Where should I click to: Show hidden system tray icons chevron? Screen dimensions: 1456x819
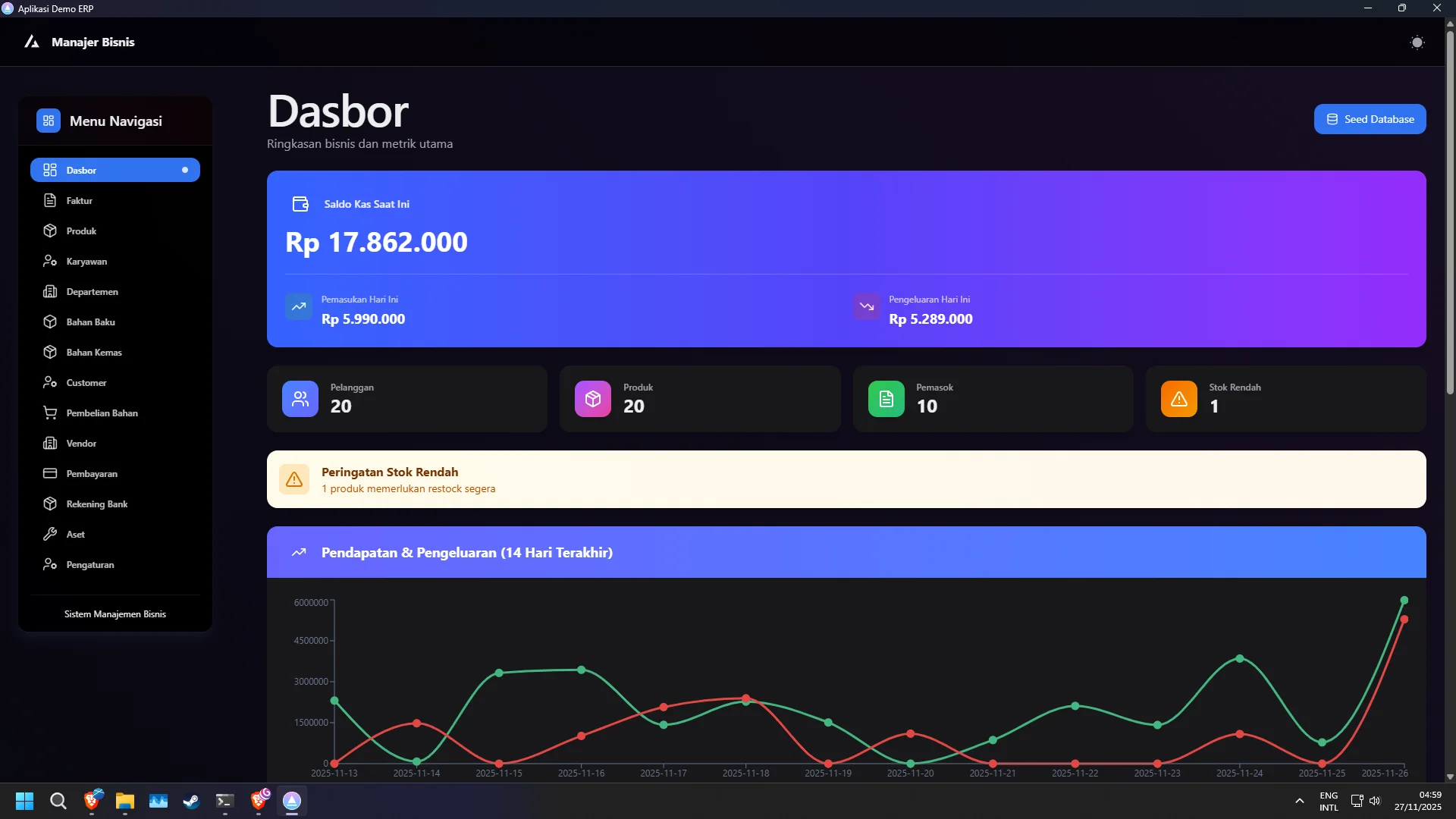click(1299, 801)
